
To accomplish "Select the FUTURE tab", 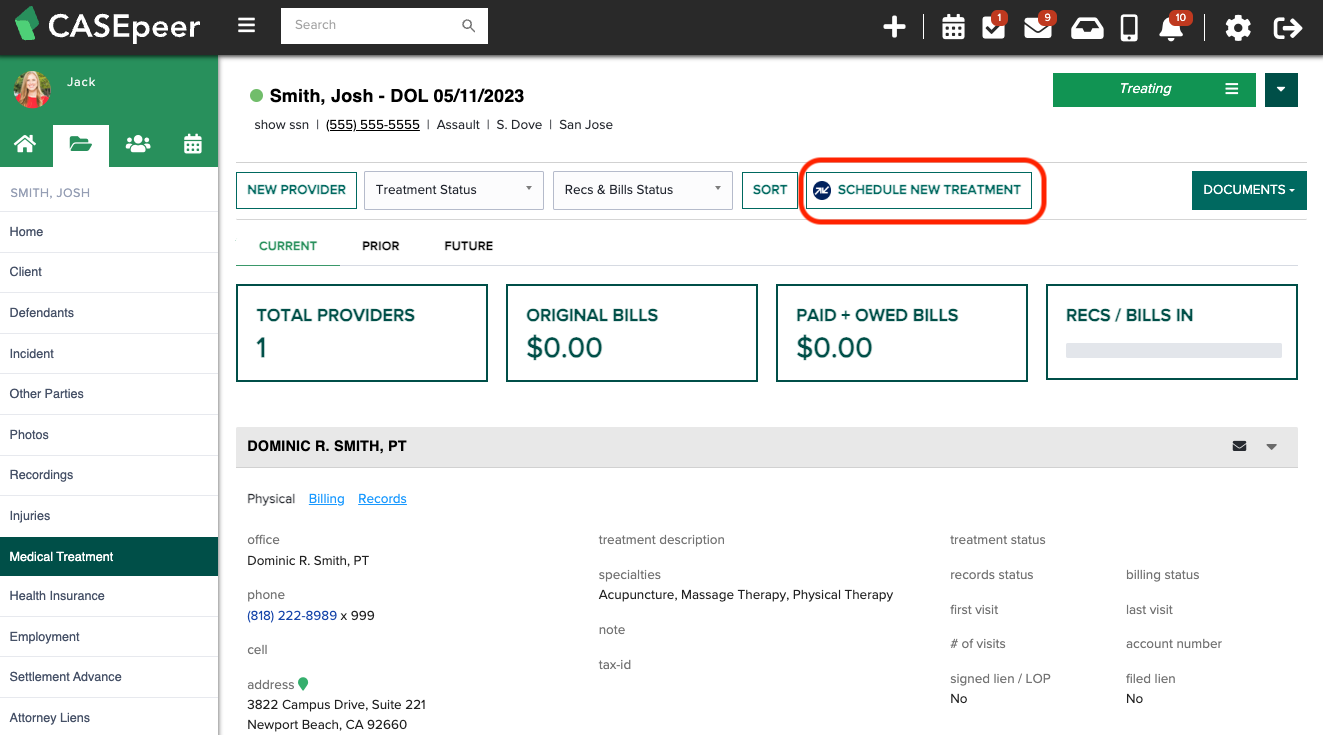I will click(x=467, y=245).
